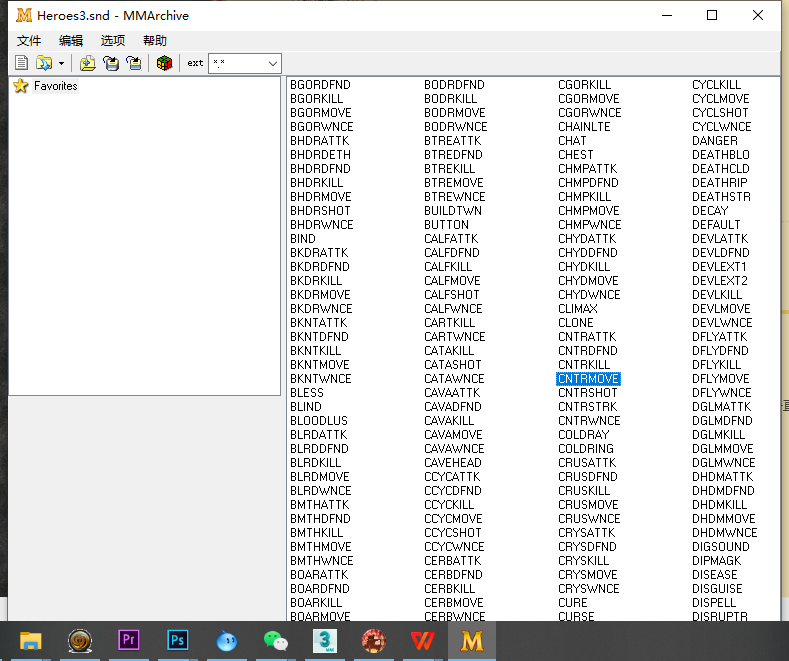
Task: Open the 文件 menu
Action: coord(29,40)
